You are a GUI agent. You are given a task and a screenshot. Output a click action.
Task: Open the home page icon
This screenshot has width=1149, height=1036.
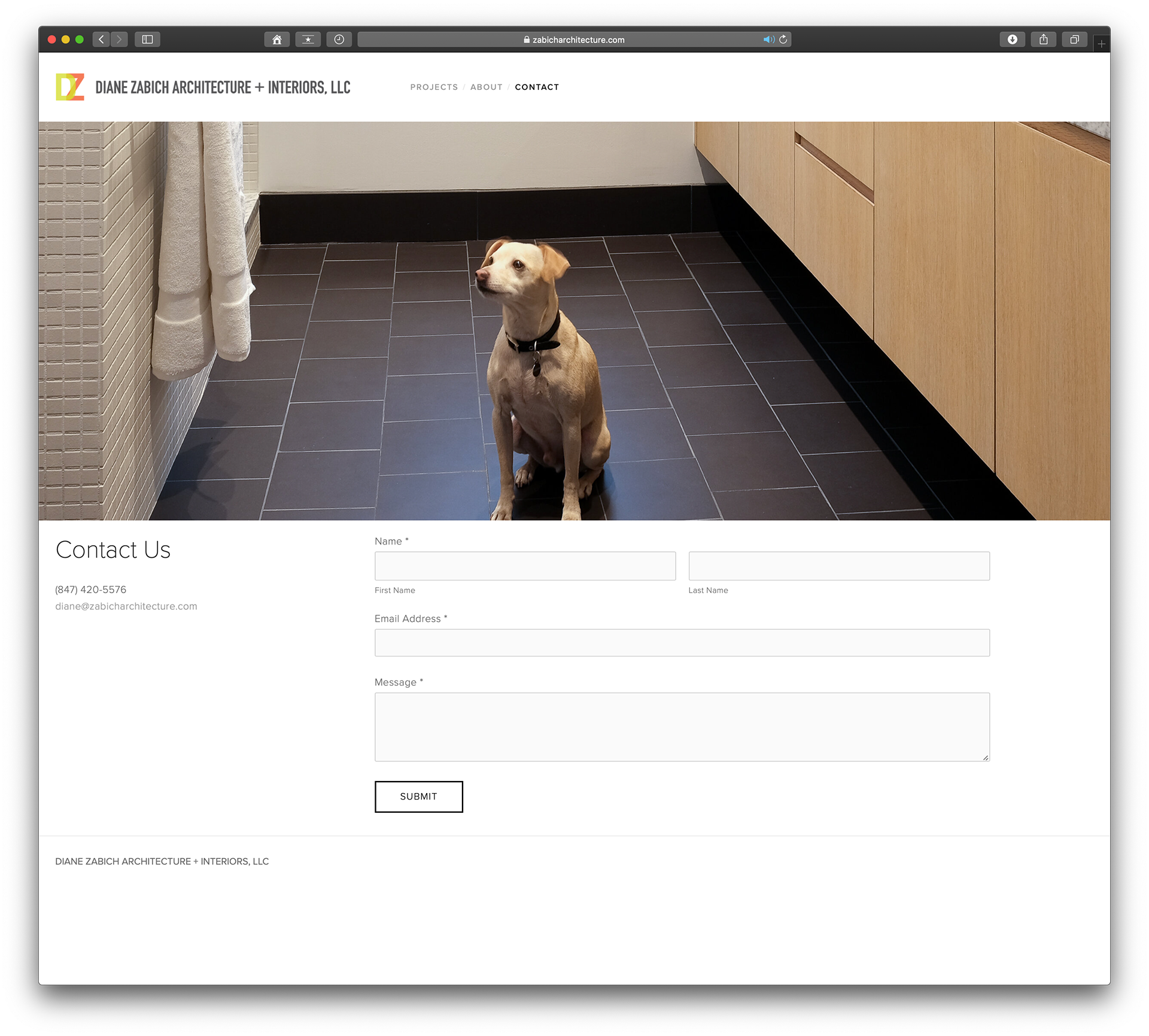[x=276, y=40]
